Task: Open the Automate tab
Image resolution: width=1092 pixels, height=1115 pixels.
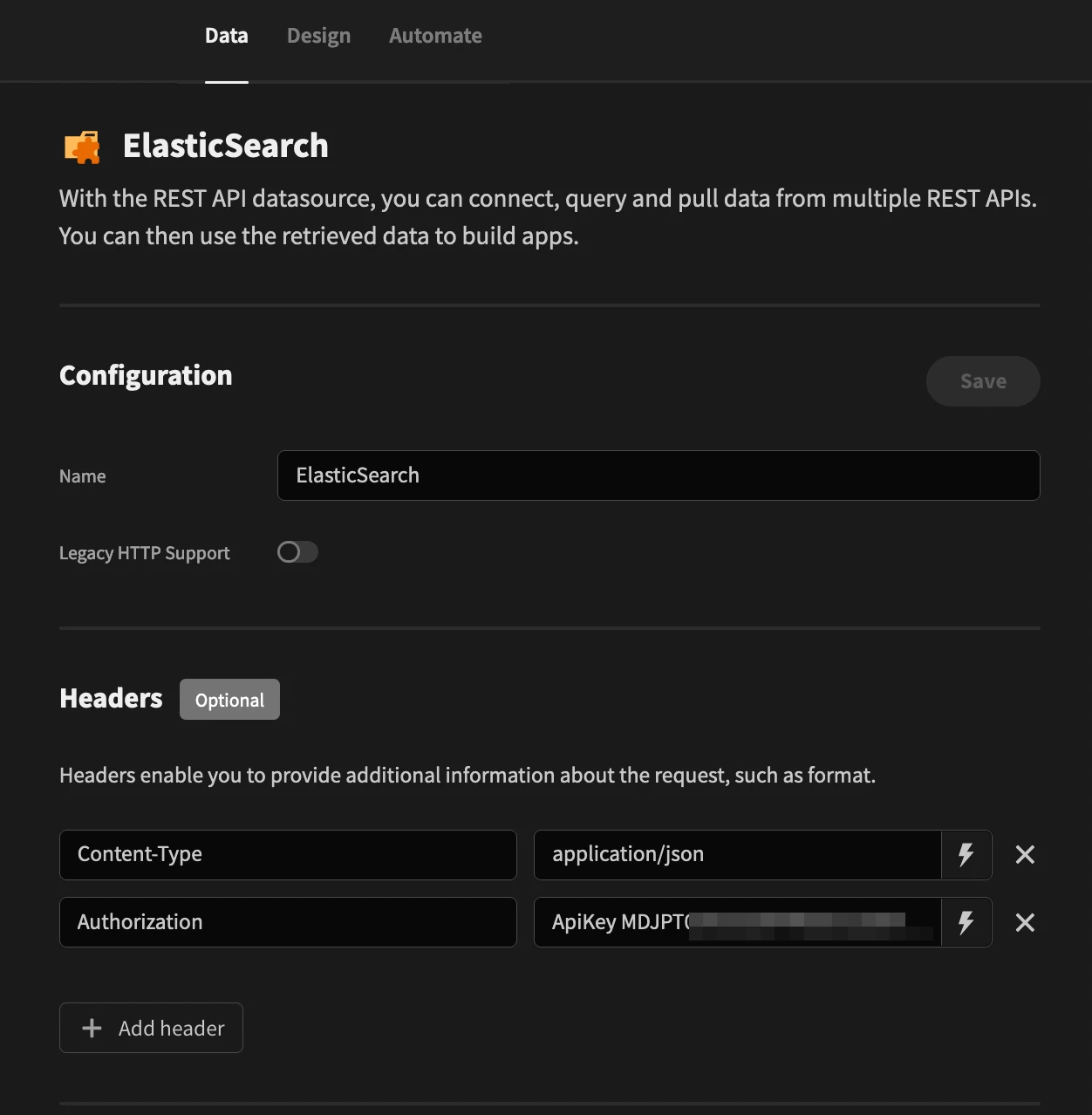Action: [435, 36]
